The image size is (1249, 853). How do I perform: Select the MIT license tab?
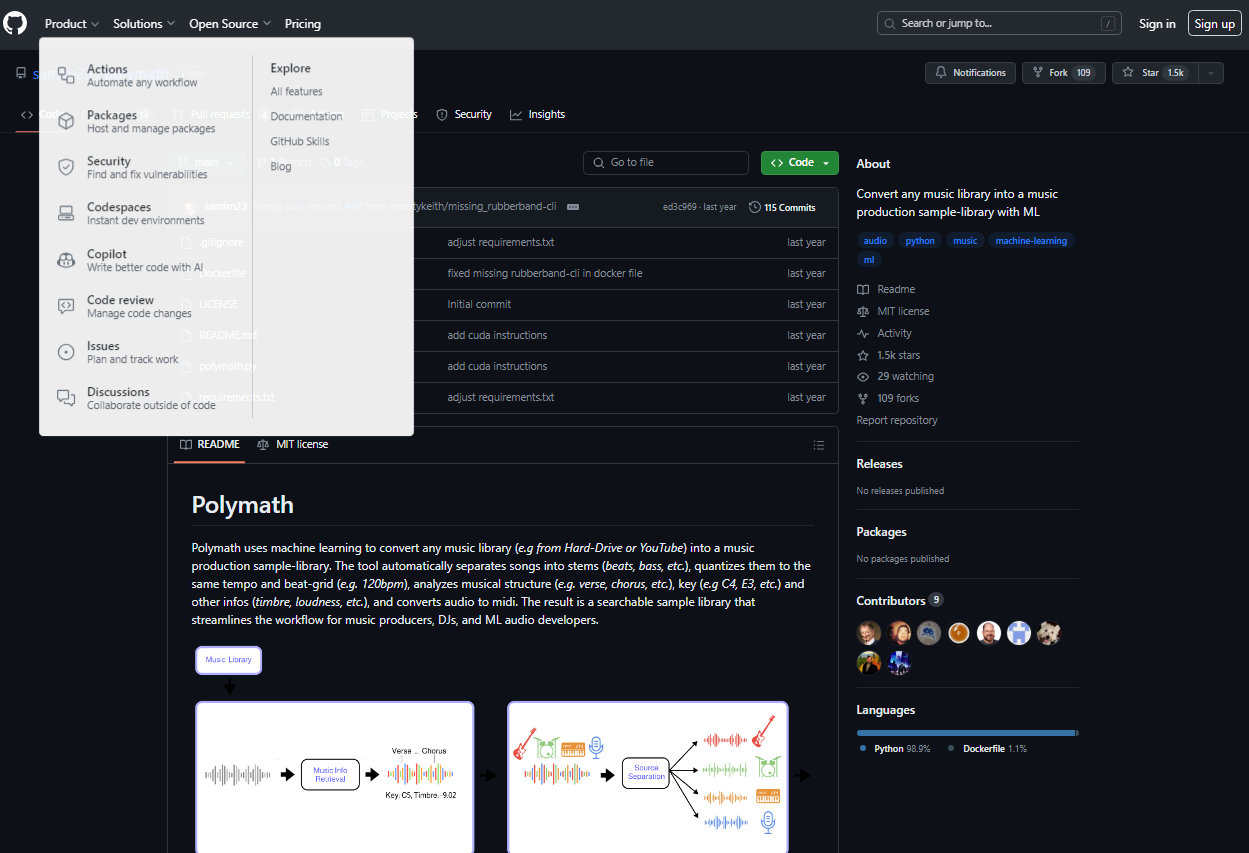[x=293, y=444]
